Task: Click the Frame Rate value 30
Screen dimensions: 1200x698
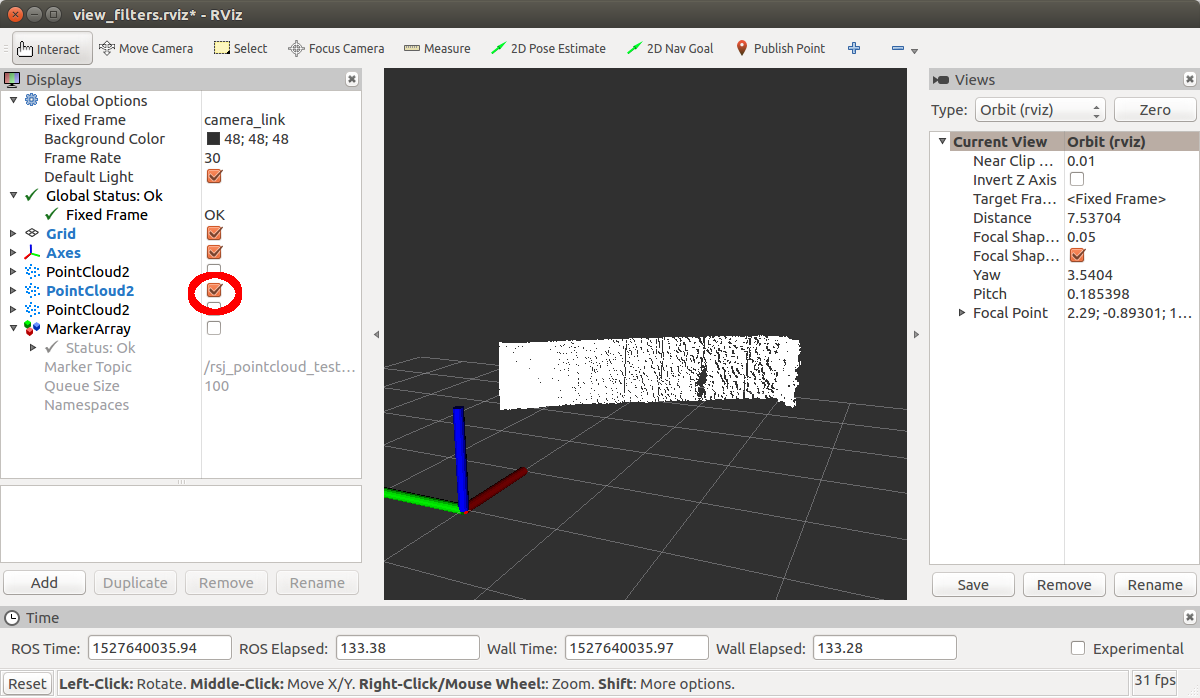Action: 212,158
